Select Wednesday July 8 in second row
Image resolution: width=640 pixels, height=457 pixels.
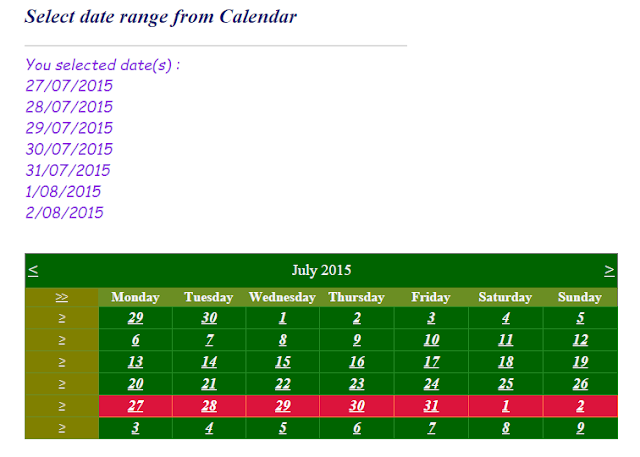(x=282, y=340)
